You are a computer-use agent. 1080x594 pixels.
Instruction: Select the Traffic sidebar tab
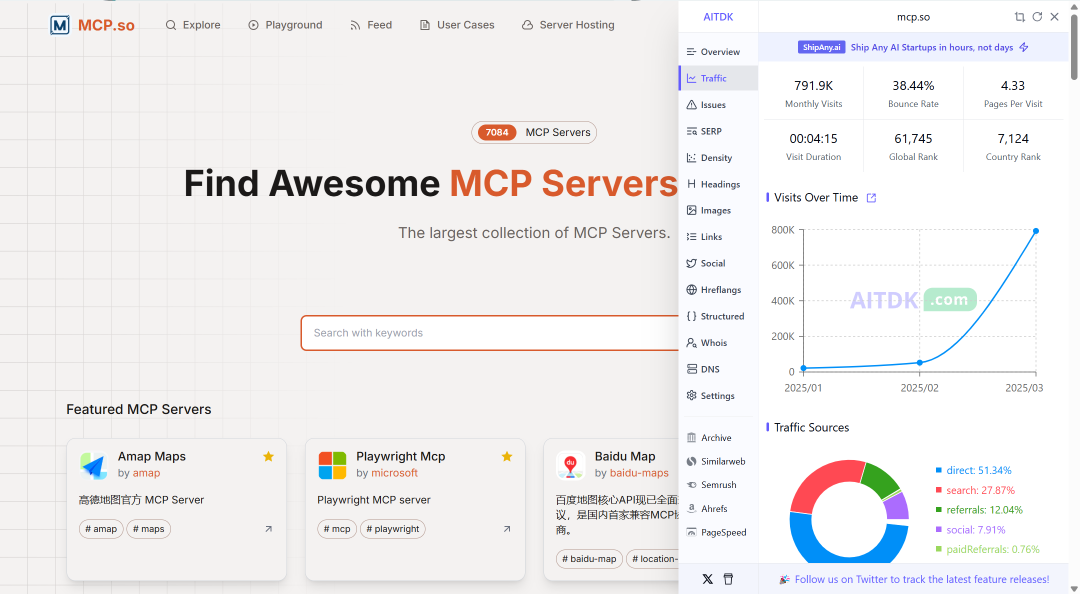tap(718, 78)
